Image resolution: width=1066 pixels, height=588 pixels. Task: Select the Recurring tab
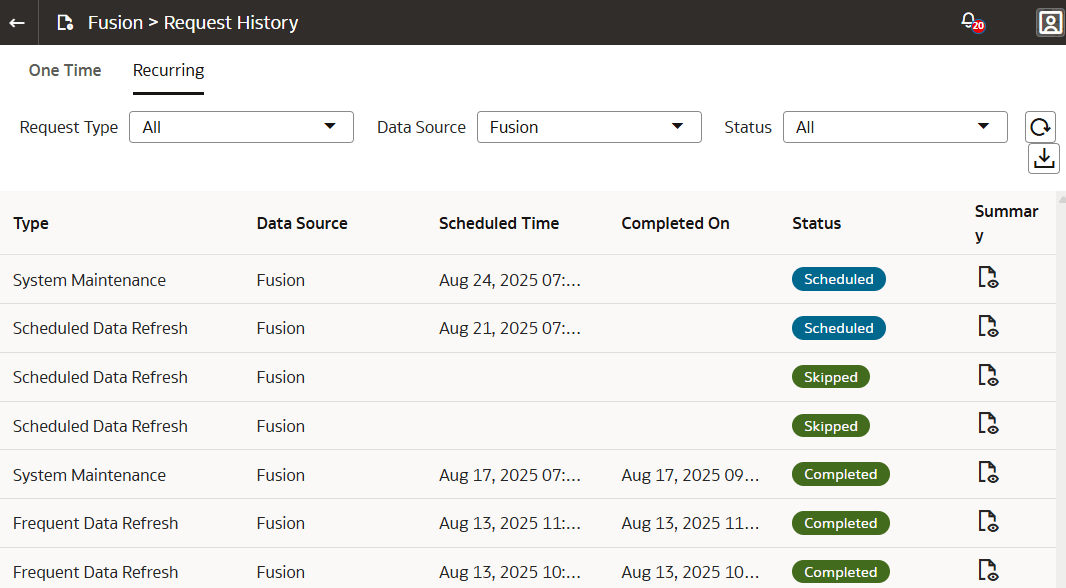pos(168,70)
